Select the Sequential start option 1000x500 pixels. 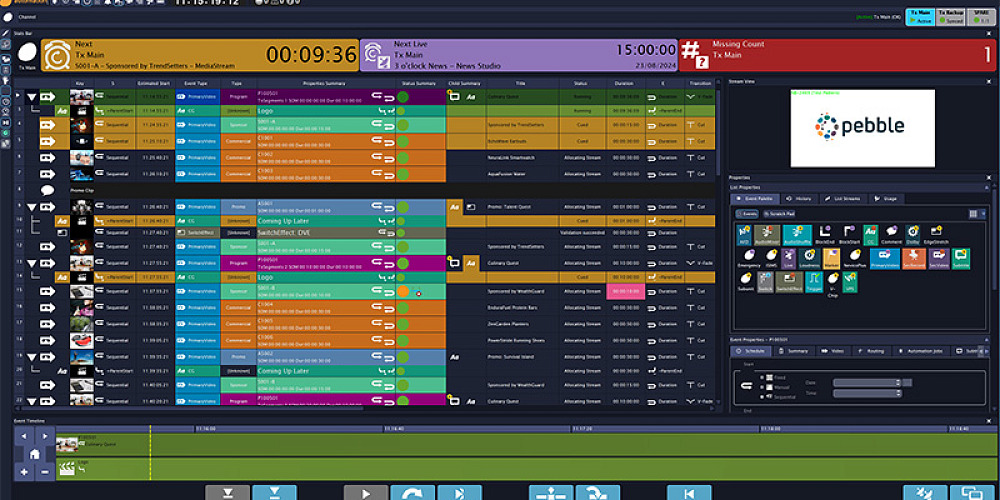click(x=763, y=397)
